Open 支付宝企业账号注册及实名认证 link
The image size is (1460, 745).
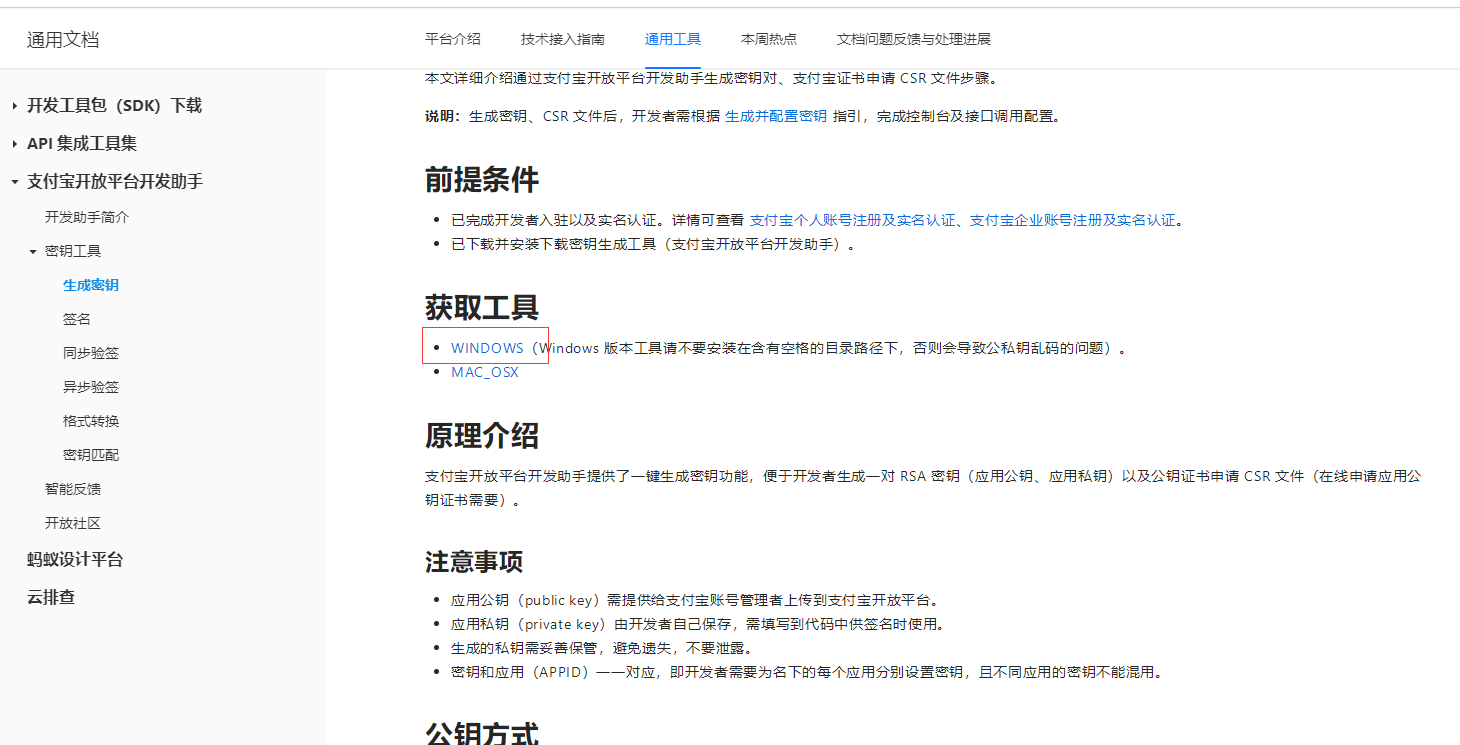[1073, 220]
